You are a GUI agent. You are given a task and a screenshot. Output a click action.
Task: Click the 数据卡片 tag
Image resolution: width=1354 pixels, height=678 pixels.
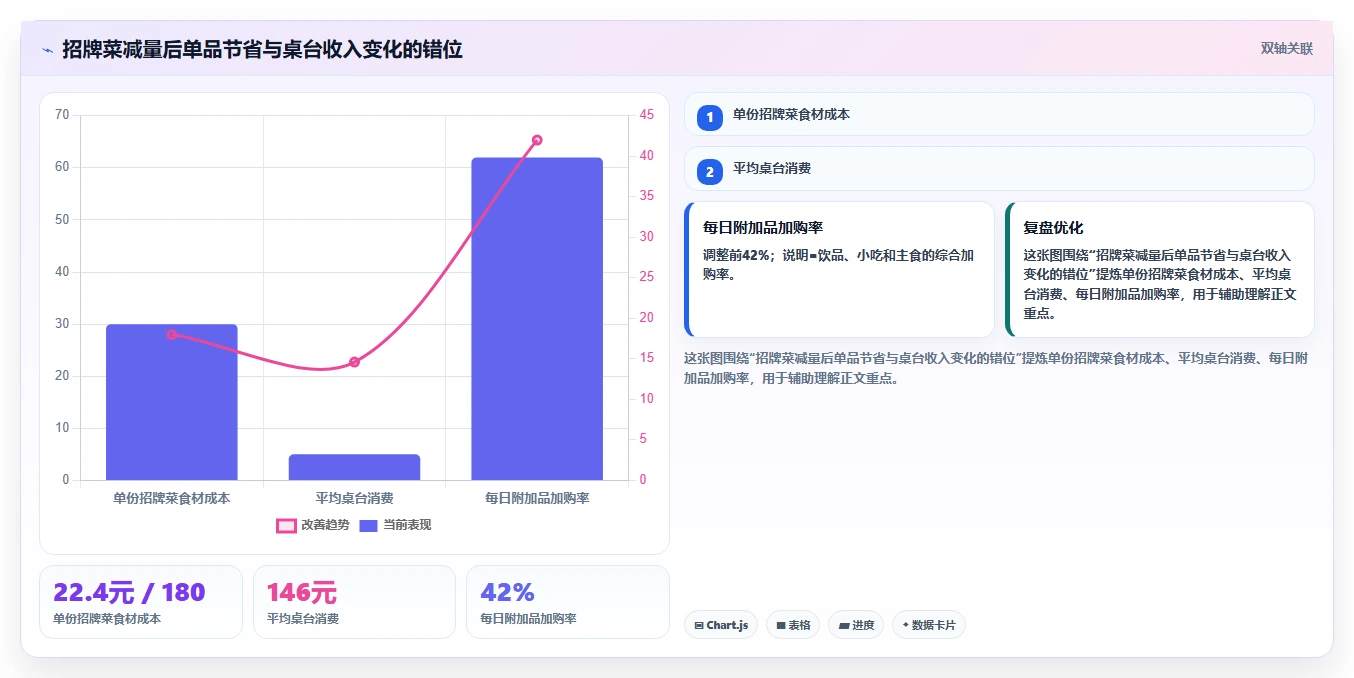click(929, 625)
